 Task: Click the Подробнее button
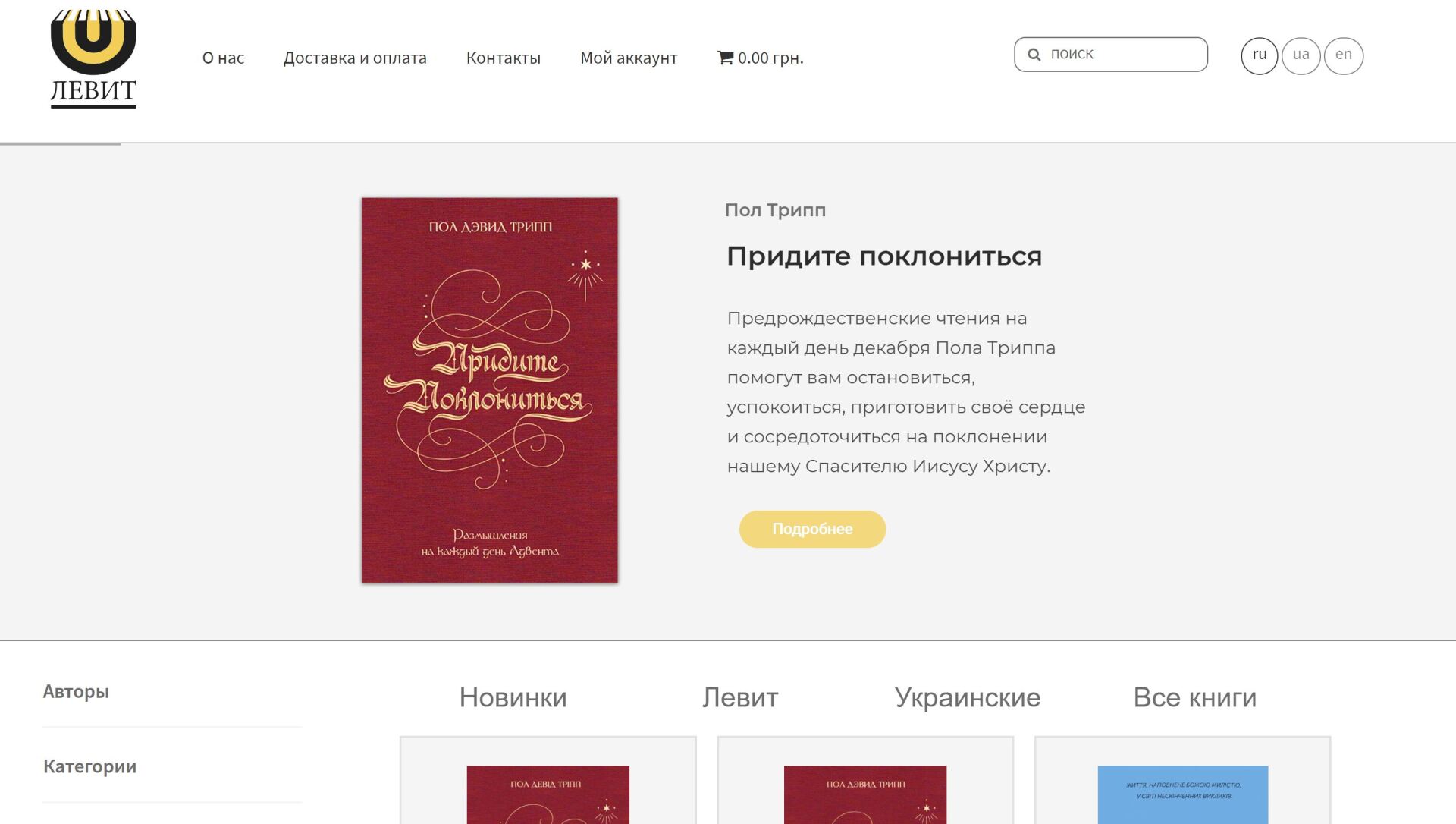[812, 529]
